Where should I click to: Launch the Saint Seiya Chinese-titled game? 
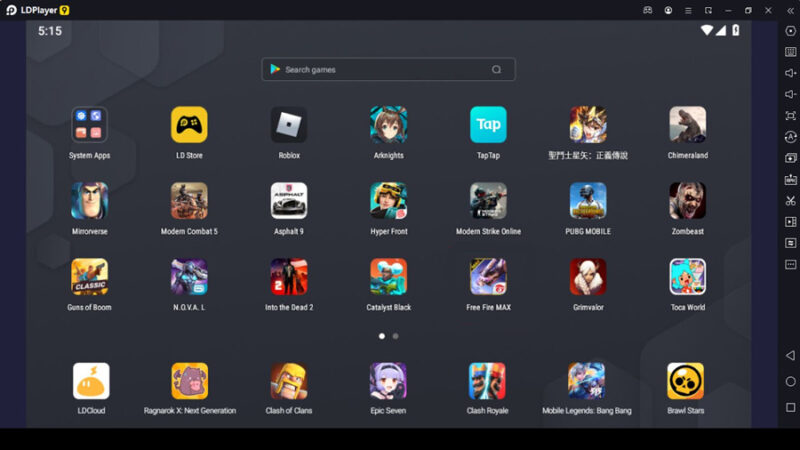[x=588, y=125]
